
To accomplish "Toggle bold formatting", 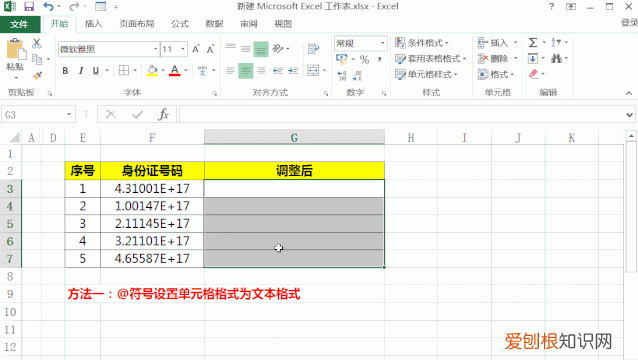I will [x=65, y=71].
